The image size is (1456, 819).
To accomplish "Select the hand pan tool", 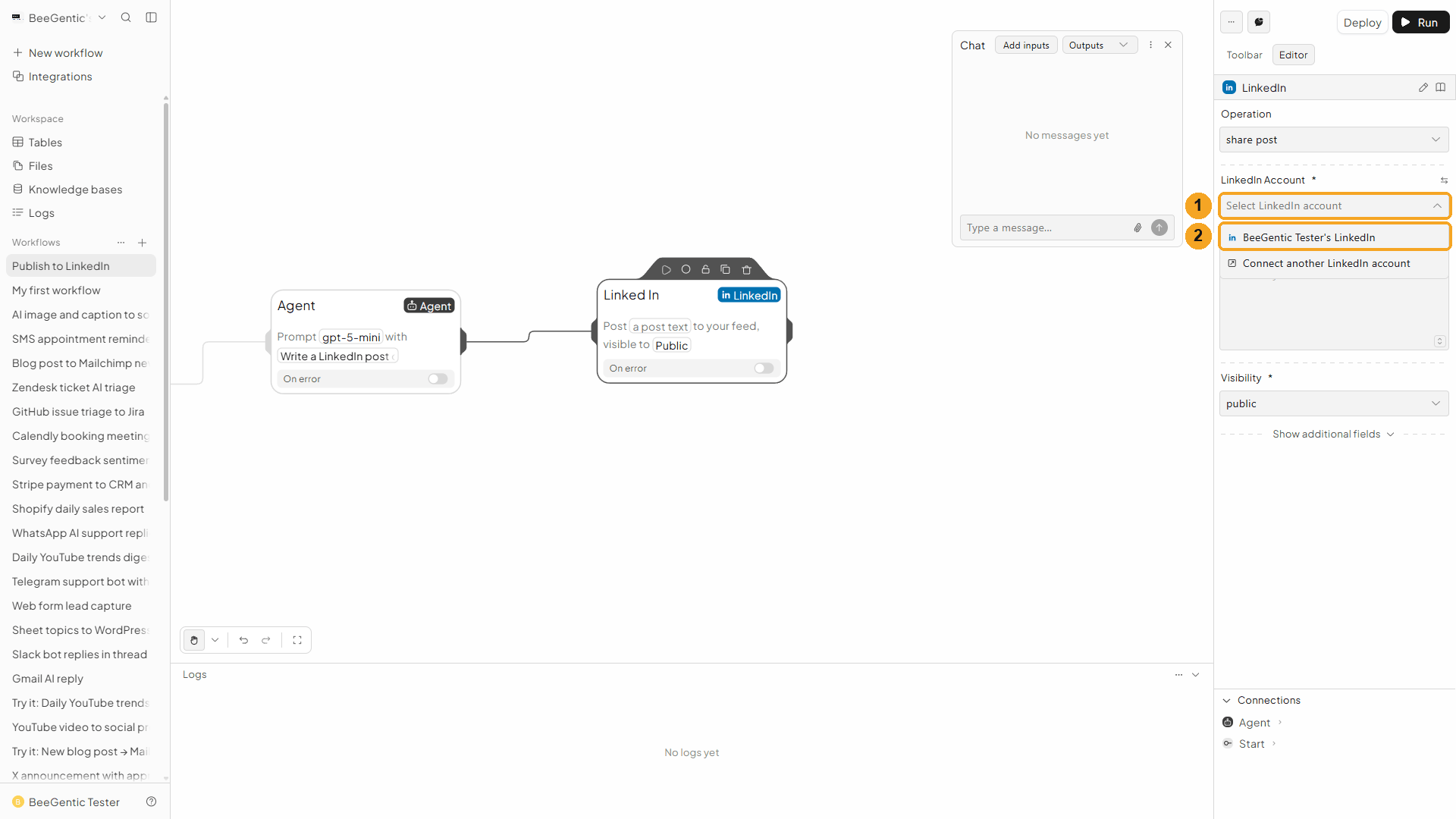I will (x=194, y=640).
